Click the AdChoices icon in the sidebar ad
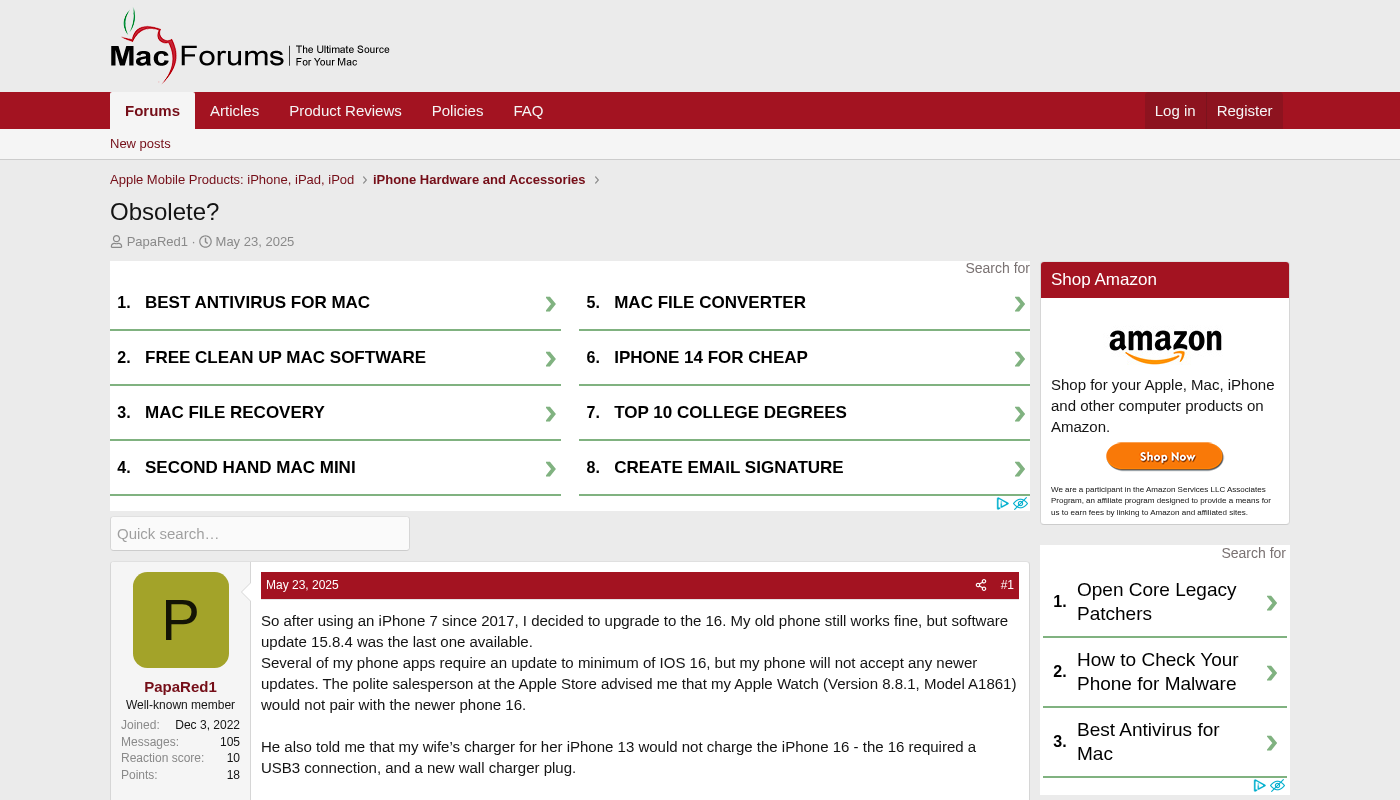This screenshot has height=800, width=1400. pyautogui.click(x=1259, y=786)
